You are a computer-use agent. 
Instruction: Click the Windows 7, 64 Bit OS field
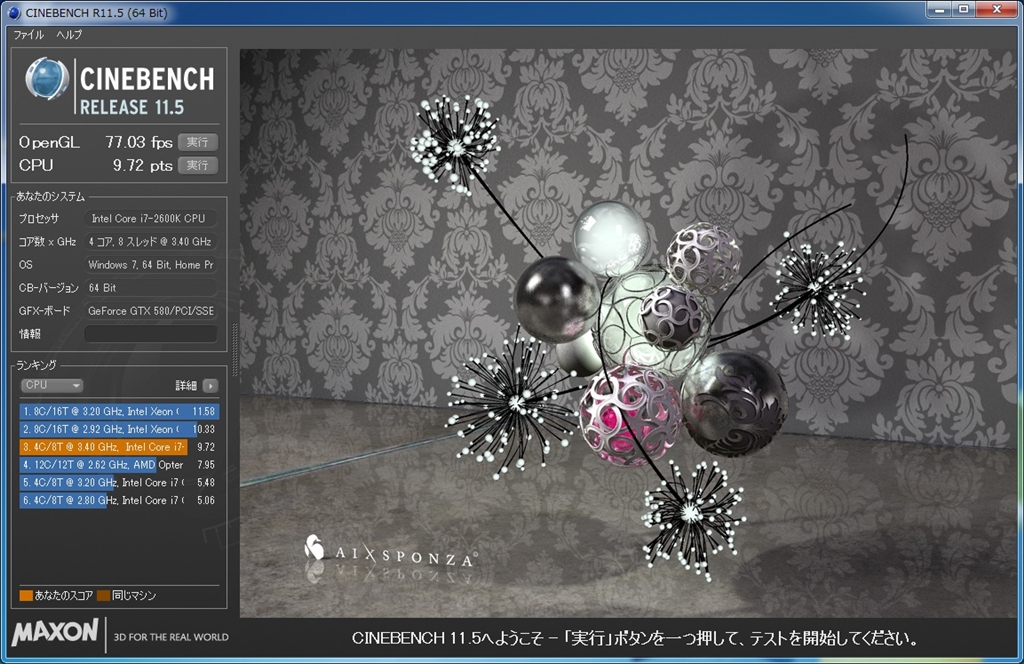[151, 264]
